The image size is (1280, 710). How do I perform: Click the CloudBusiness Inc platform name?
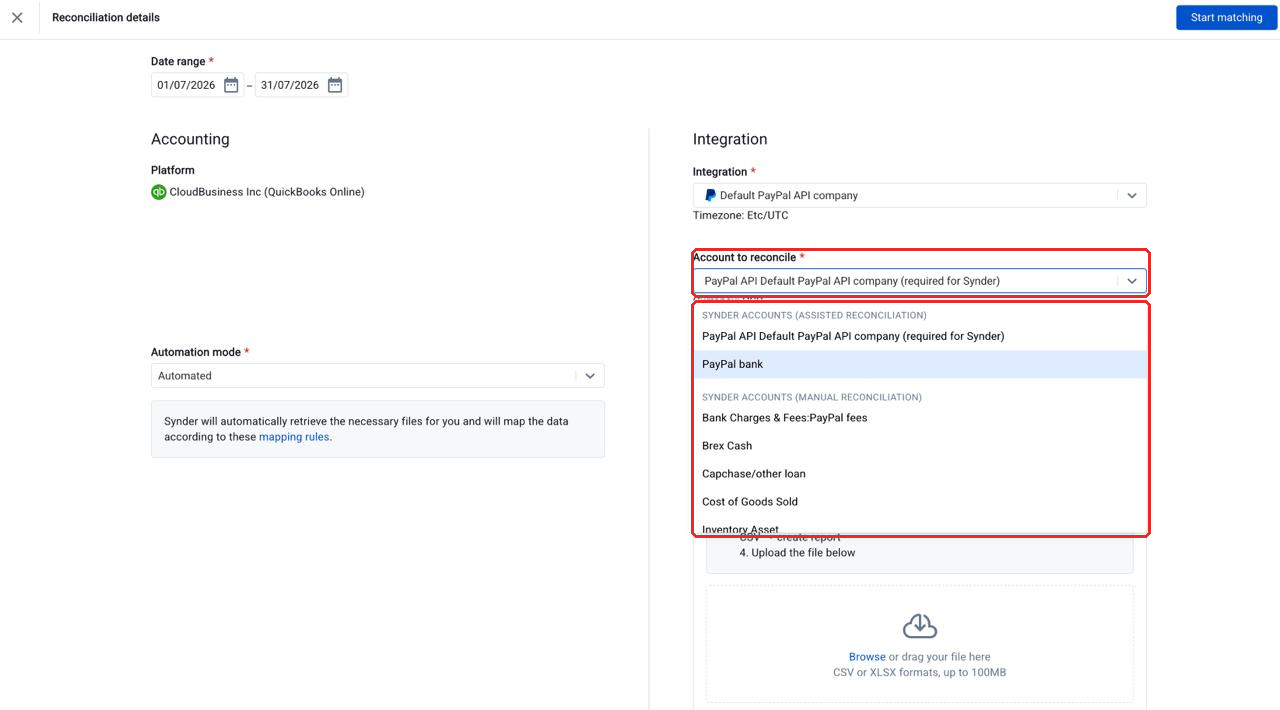(267, 192)
